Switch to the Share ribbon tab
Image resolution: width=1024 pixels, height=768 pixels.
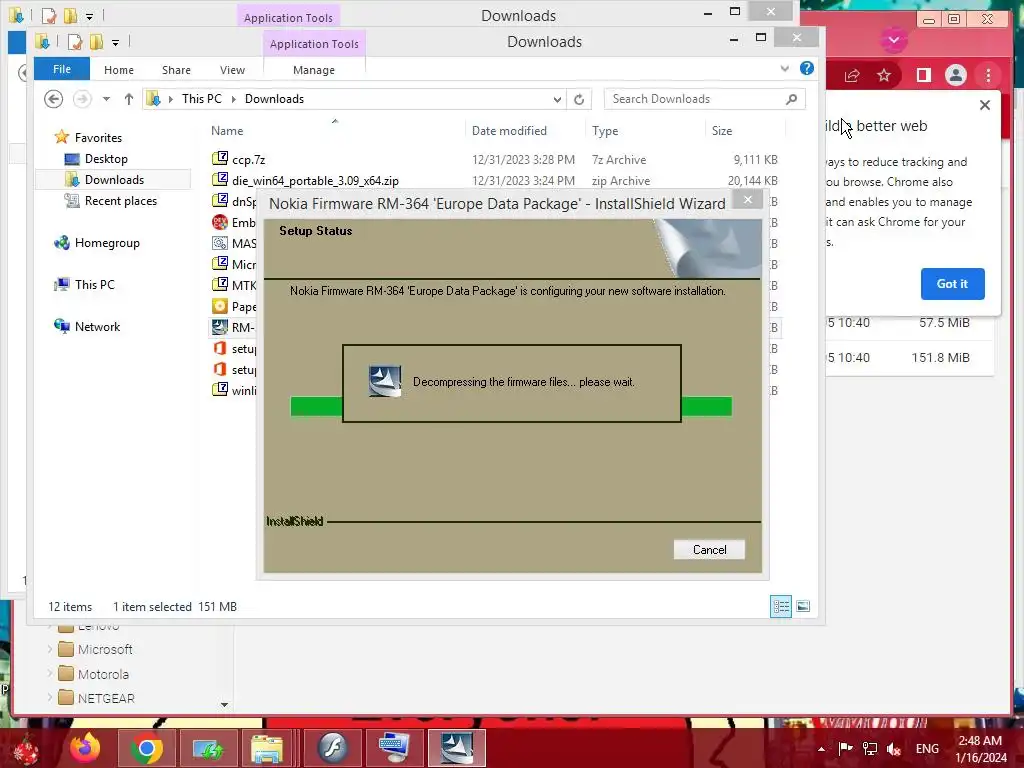tap(176, 70)
